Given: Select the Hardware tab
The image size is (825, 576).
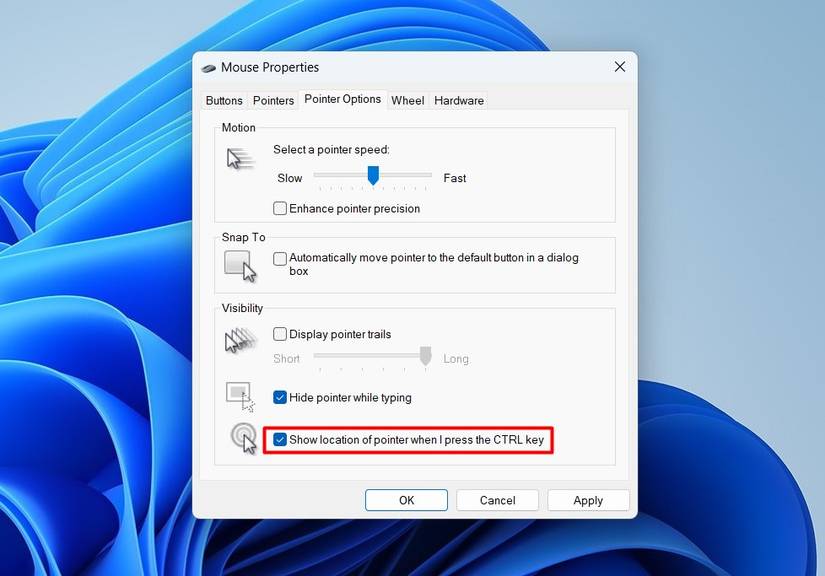Looking at the screenshot, I should tap(458, 100).
